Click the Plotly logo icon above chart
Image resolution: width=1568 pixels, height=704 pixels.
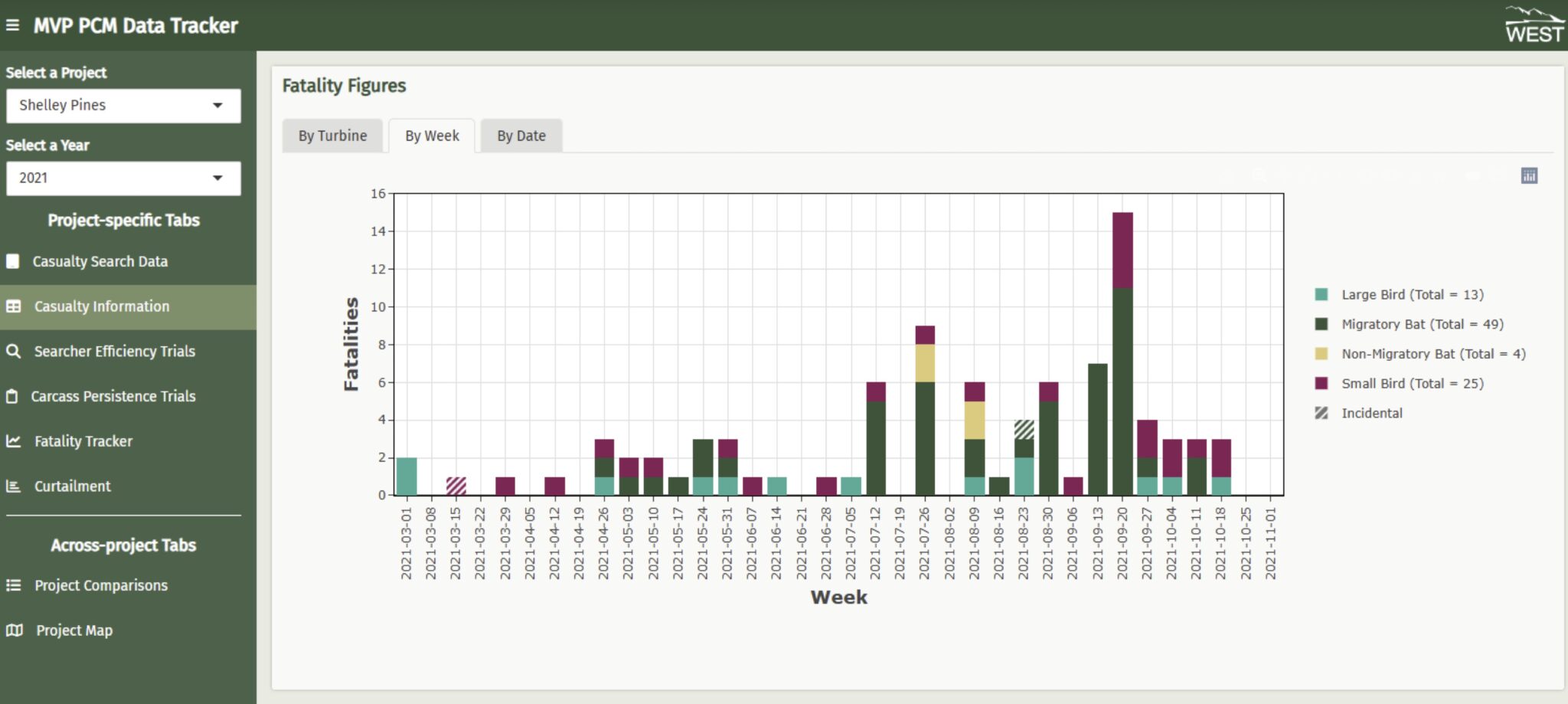pyautogui.click(x=1529, y=176)
